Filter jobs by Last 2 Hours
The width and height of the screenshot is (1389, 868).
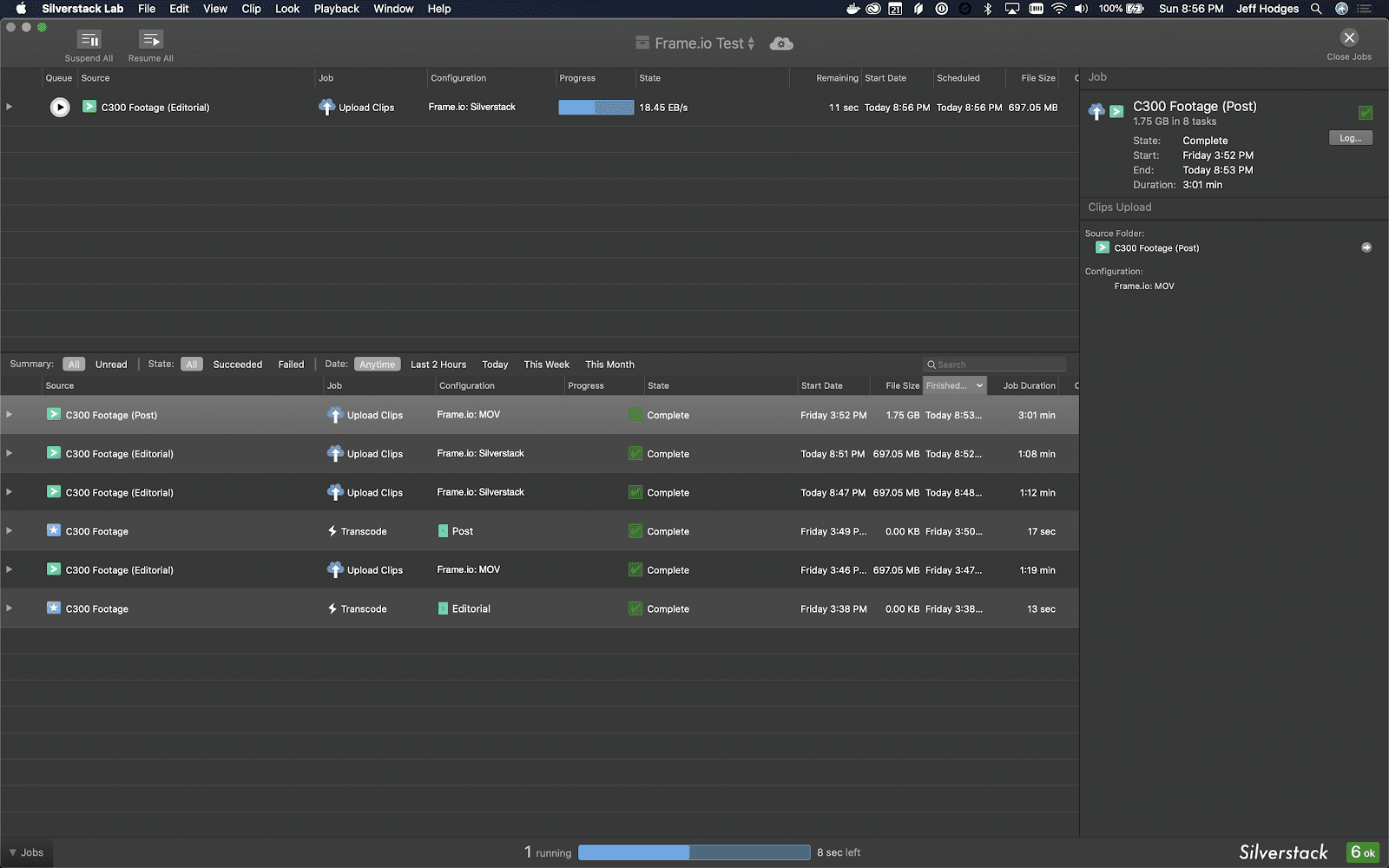[x=438, y=365]
